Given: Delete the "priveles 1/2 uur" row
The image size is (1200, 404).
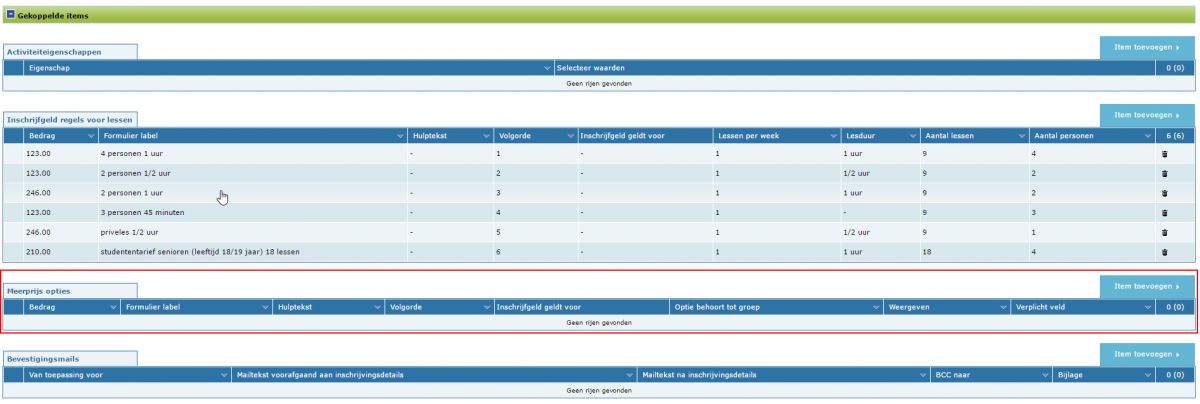Looking at the screenshot, I should (x=1164, y=232).
